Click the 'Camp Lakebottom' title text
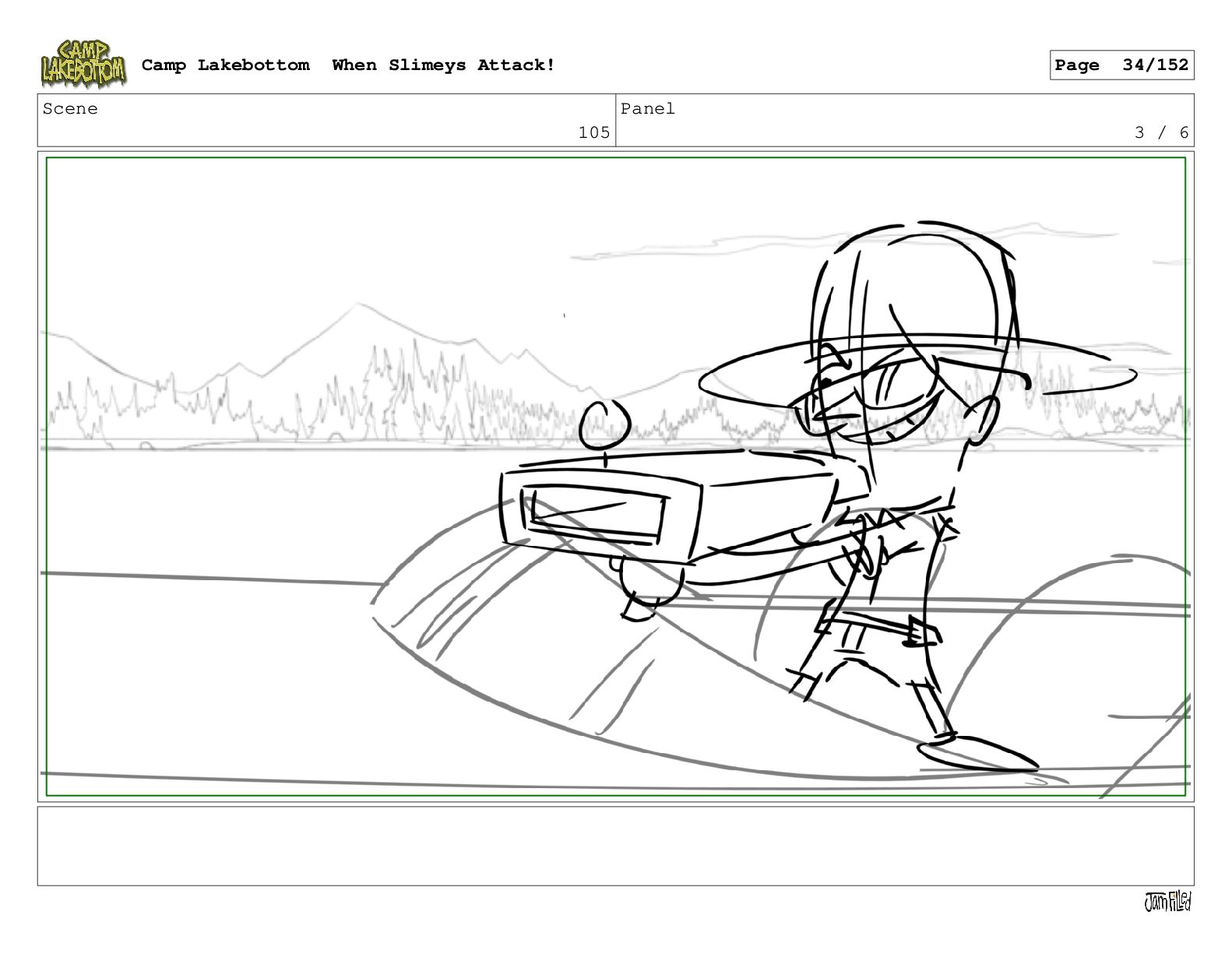1232x954 pixels. (x=225, y=65)
